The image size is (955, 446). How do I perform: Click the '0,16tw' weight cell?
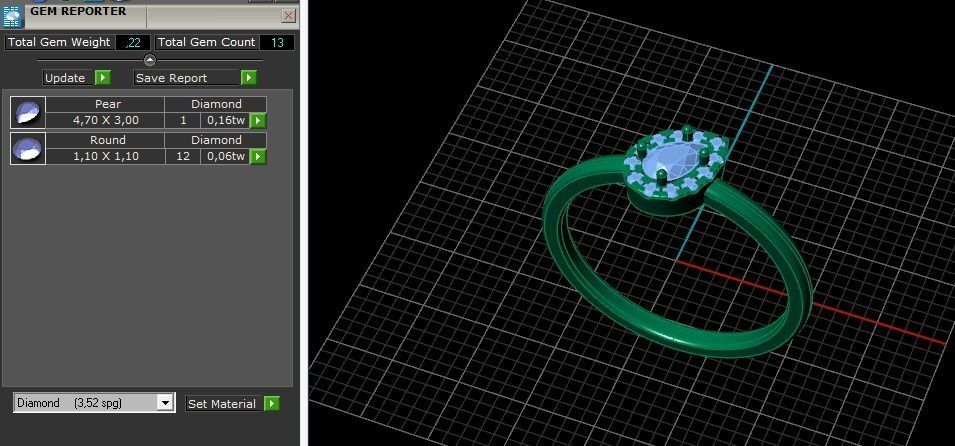click(x=225, y=121)
